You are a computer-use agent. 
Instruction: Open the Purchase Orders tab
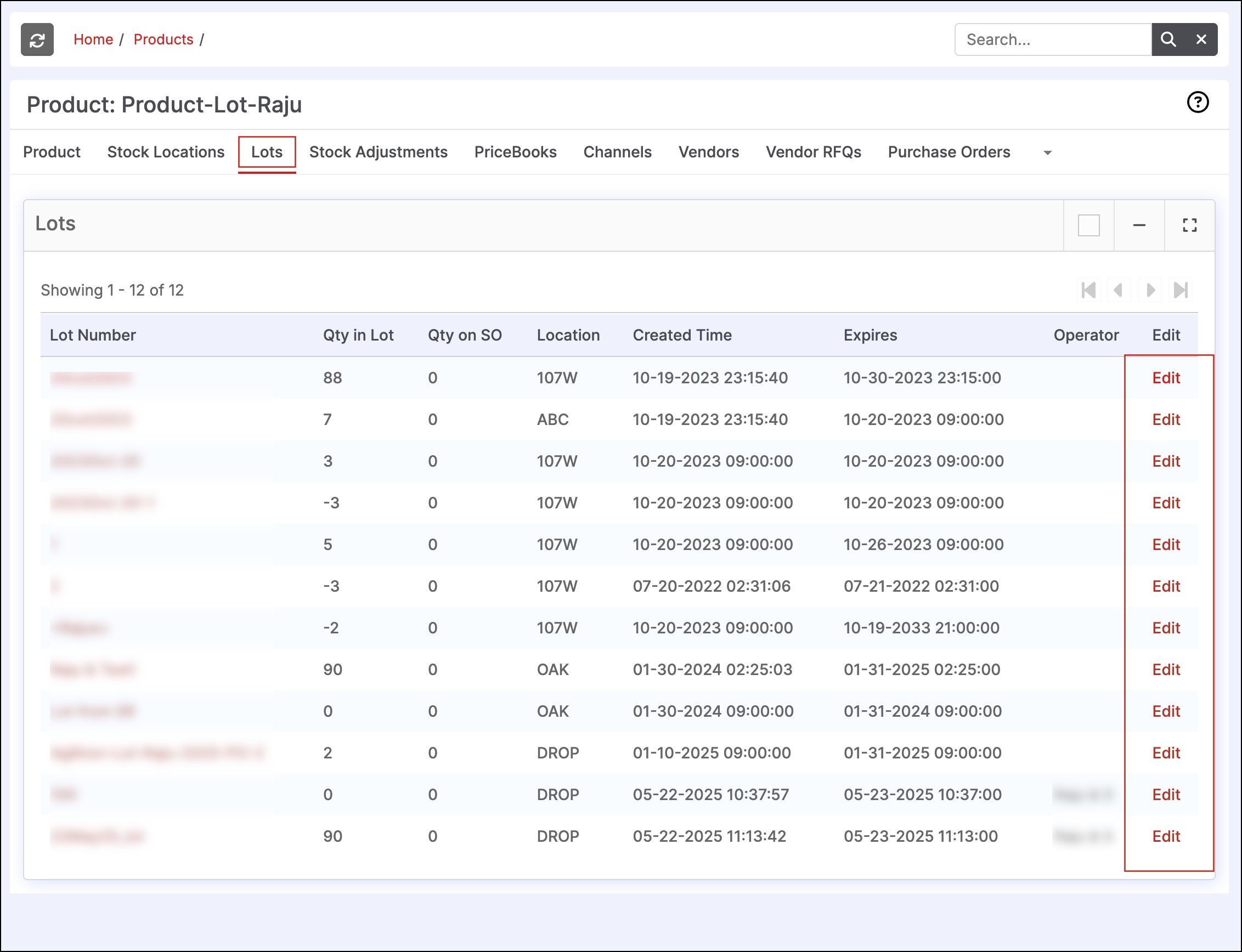point(949,152)
